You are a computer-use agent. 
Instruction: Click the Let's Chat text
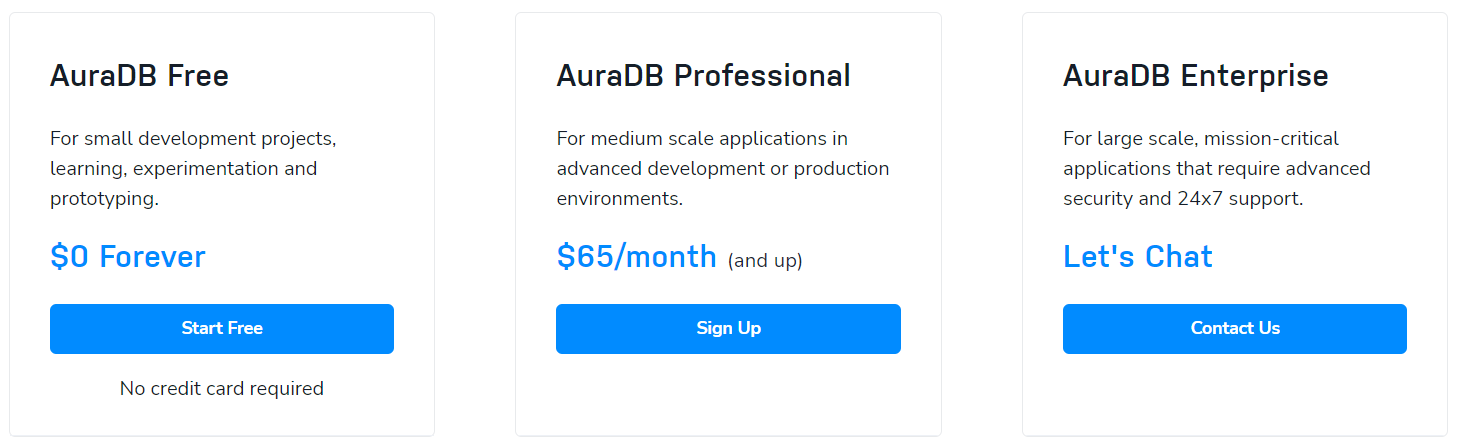tap(1138, 257)
